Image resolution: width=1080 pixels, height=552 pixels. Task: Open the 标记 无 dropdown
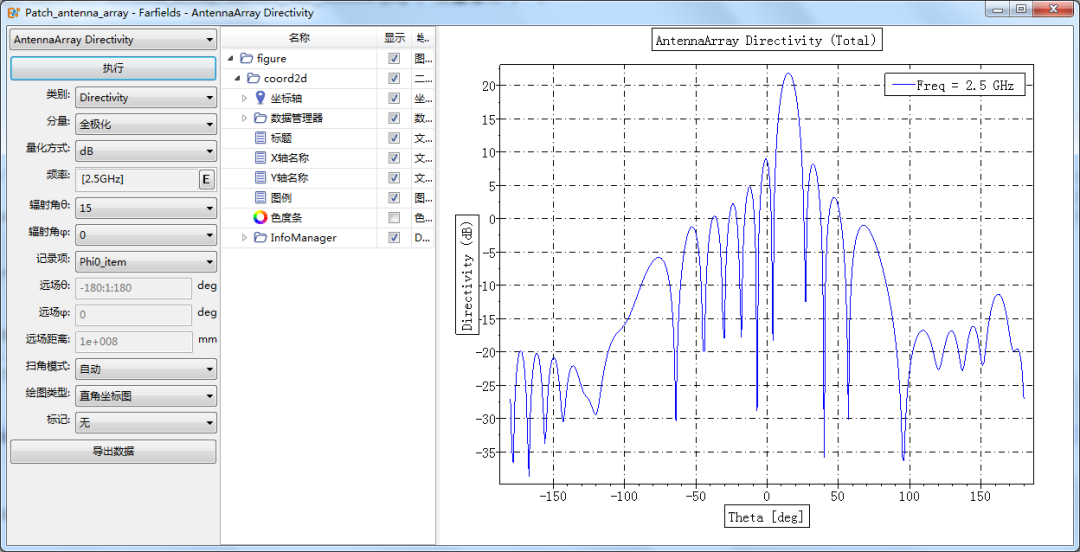[145, 422]
